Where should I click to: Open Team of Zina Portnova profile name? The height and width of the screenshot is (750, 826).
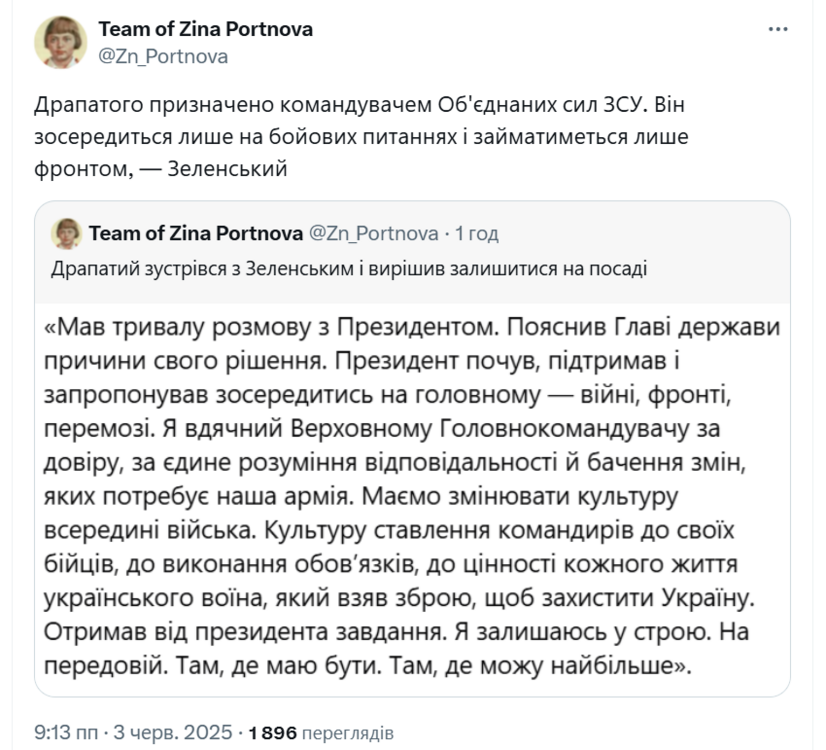(x=205, y=29)
